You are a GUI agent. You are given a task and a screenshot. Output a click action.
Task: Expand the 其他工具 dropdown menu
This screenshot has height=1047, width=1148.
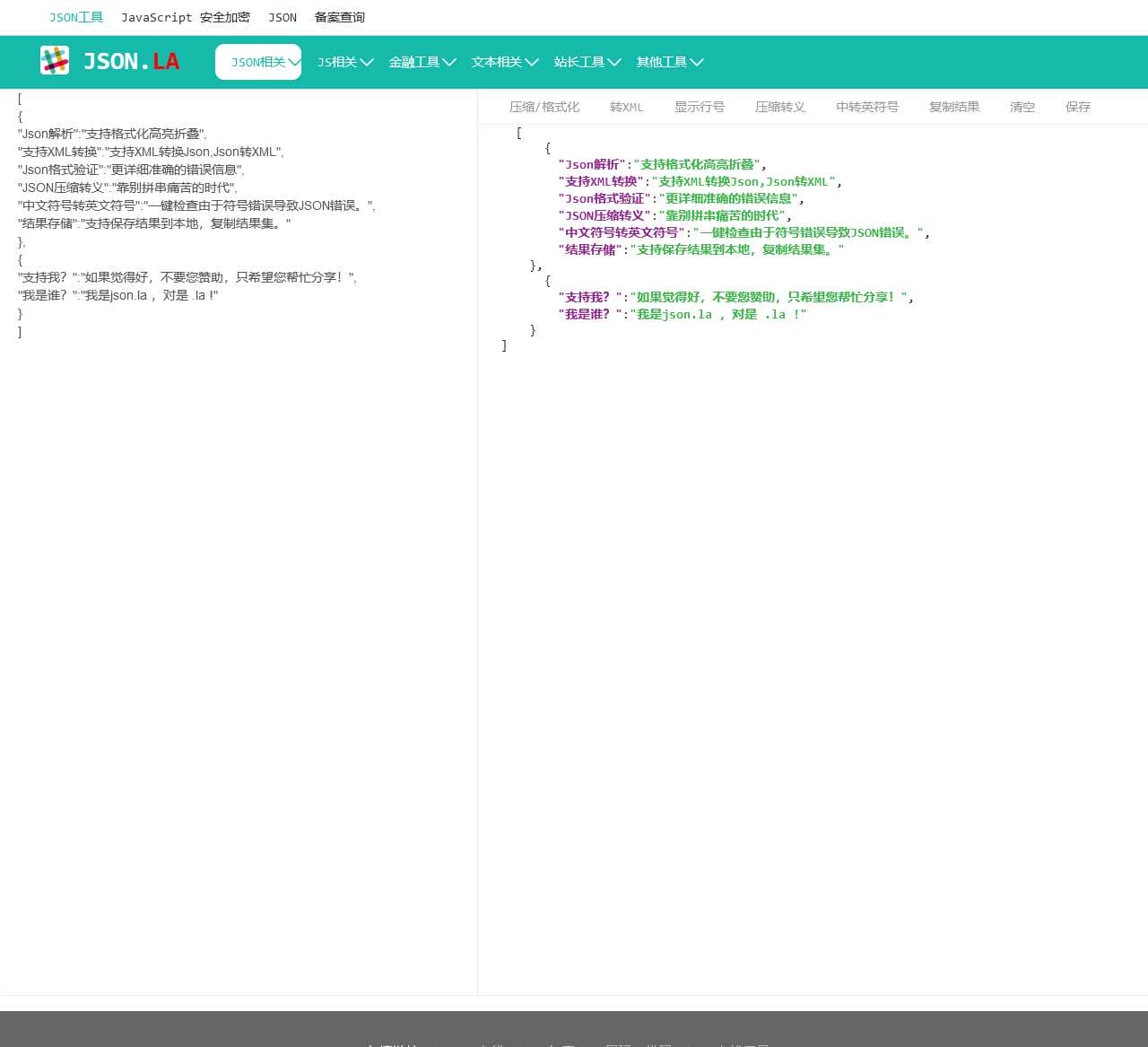[x=670, y=62]
